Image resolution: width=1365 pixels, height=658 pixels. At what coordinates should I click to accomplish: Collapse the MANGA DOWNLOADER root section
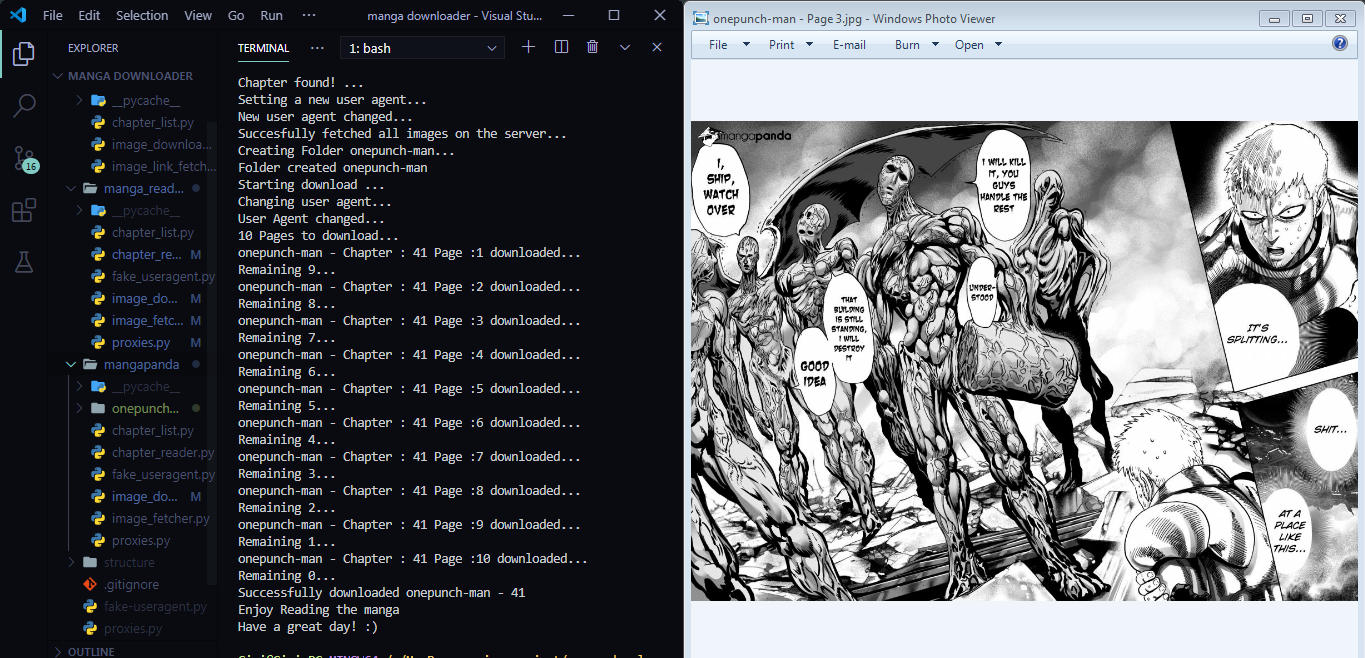pyautogui.click(x=130, y=76)
